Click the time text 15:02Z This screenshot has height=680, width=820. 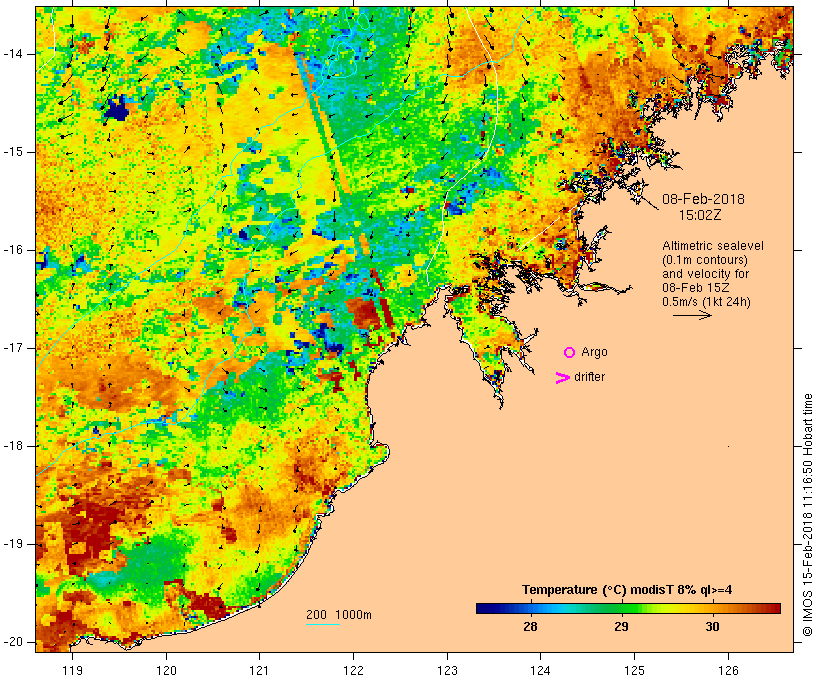700,215
